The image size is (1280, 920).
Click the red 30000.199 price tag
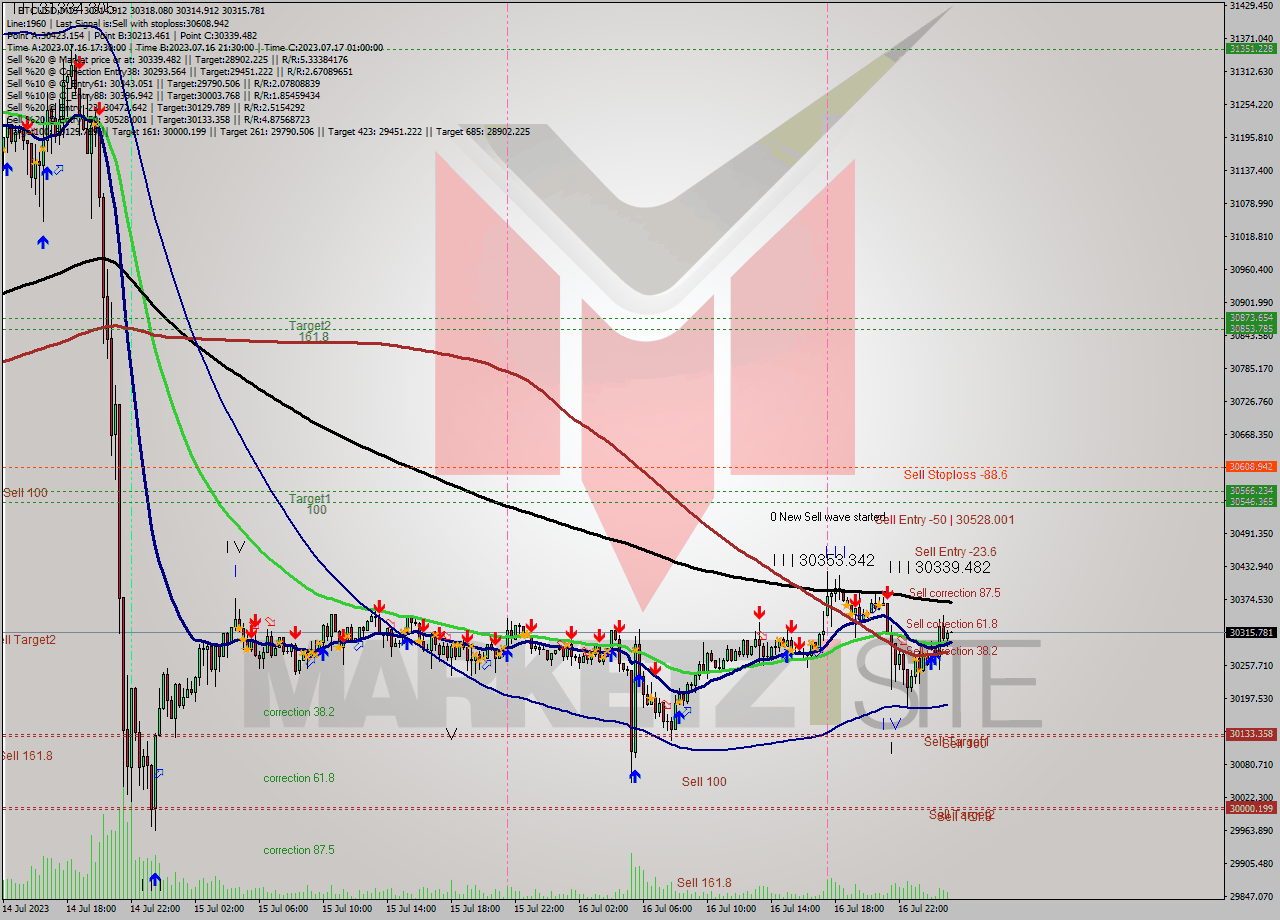(x=1251, y=808)
